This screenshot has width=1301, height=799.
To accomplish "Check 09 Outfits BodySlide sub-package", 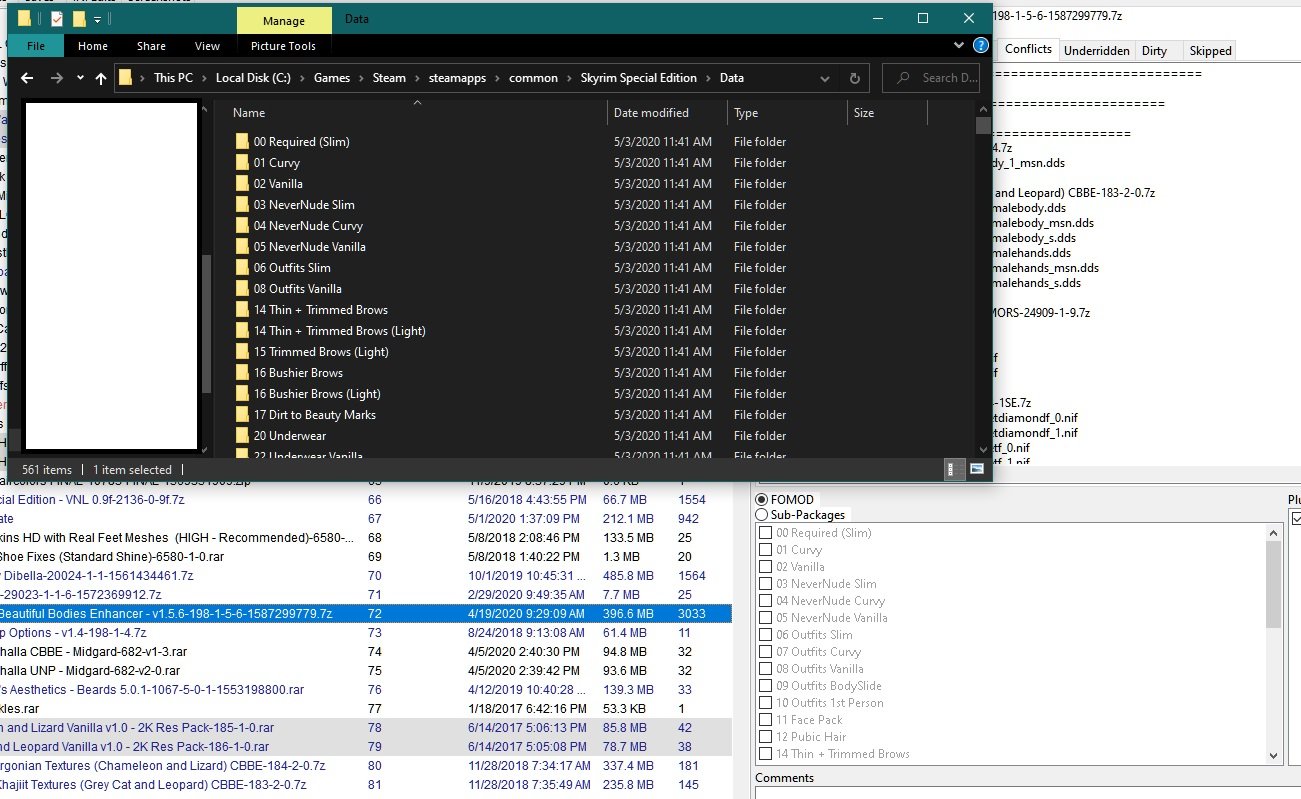I will pyautogui.click(x=765, y=686).
